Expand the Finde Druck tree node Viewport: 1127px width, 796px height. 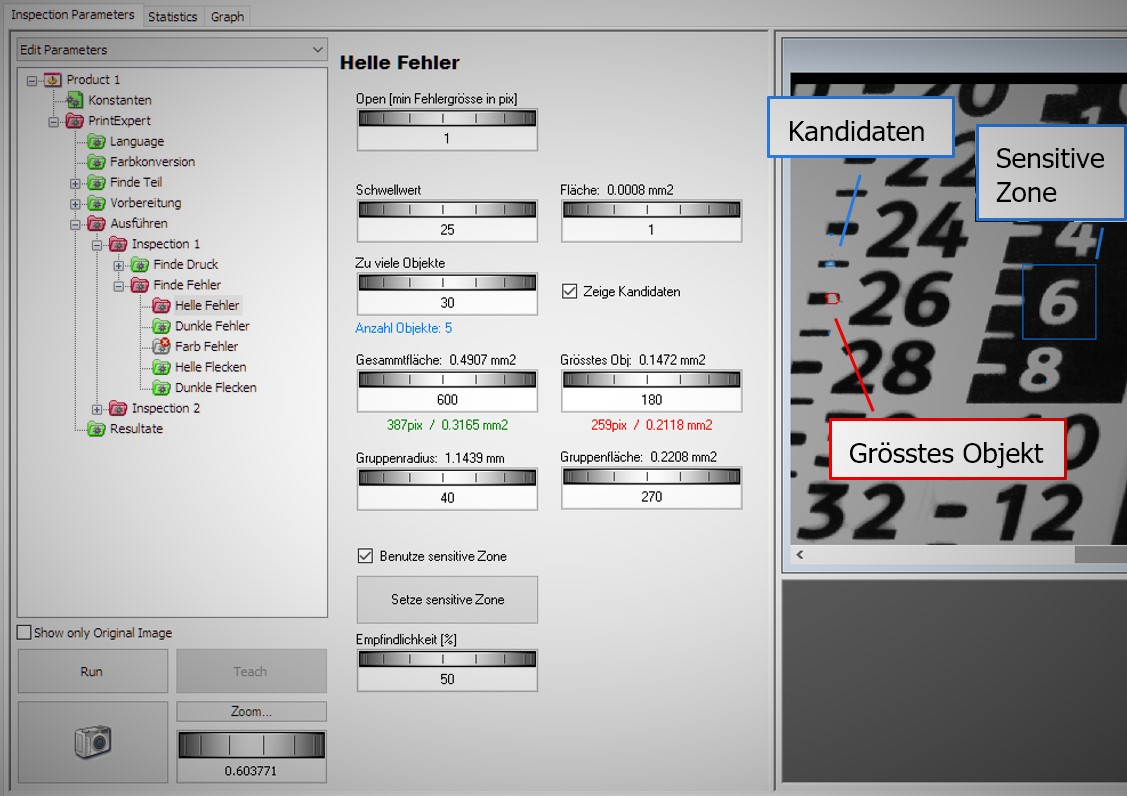pyautogui.click(x=119, y=265)
